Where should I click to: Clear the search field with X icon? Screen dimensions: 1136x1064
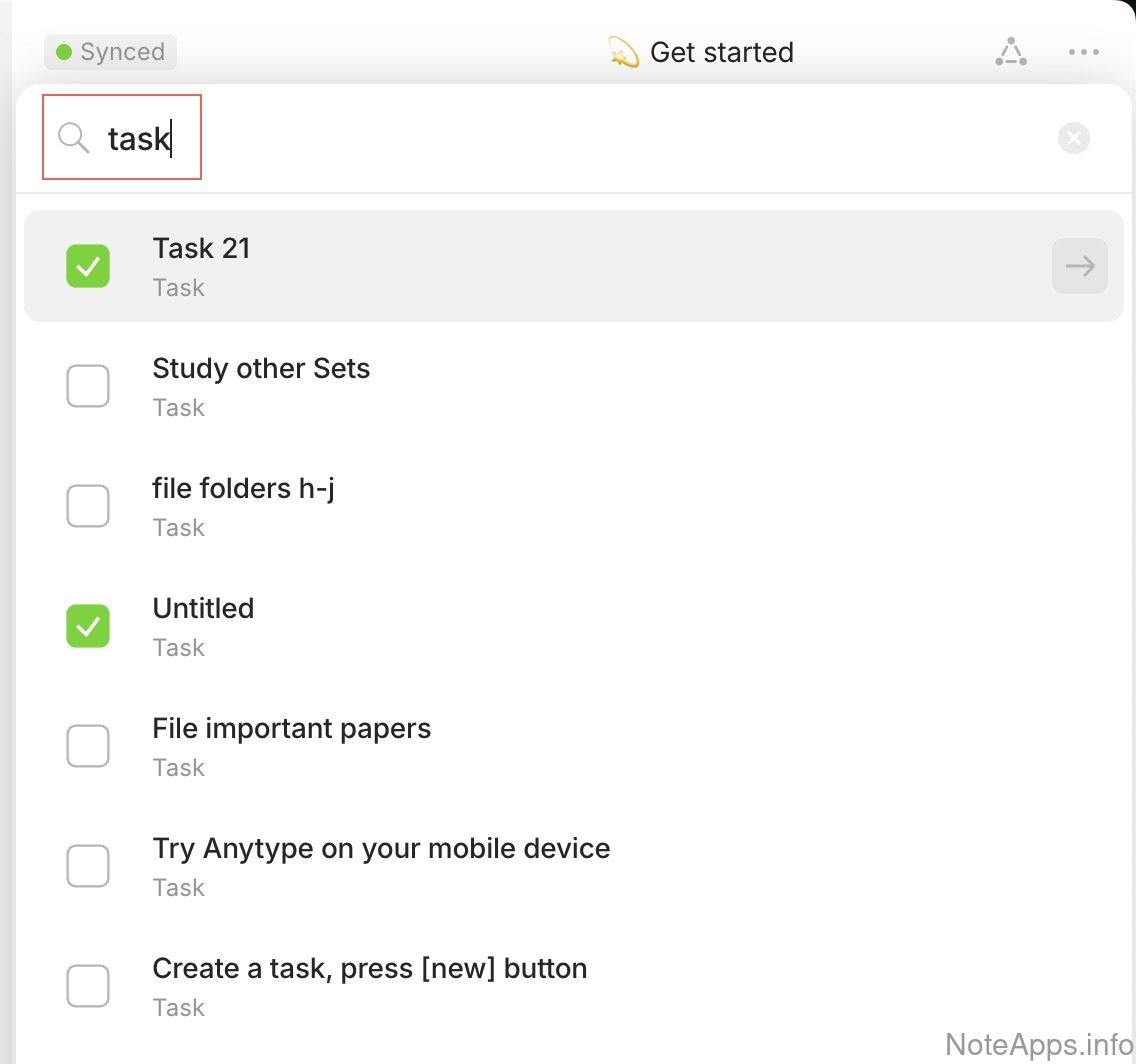click(1074, 138)
